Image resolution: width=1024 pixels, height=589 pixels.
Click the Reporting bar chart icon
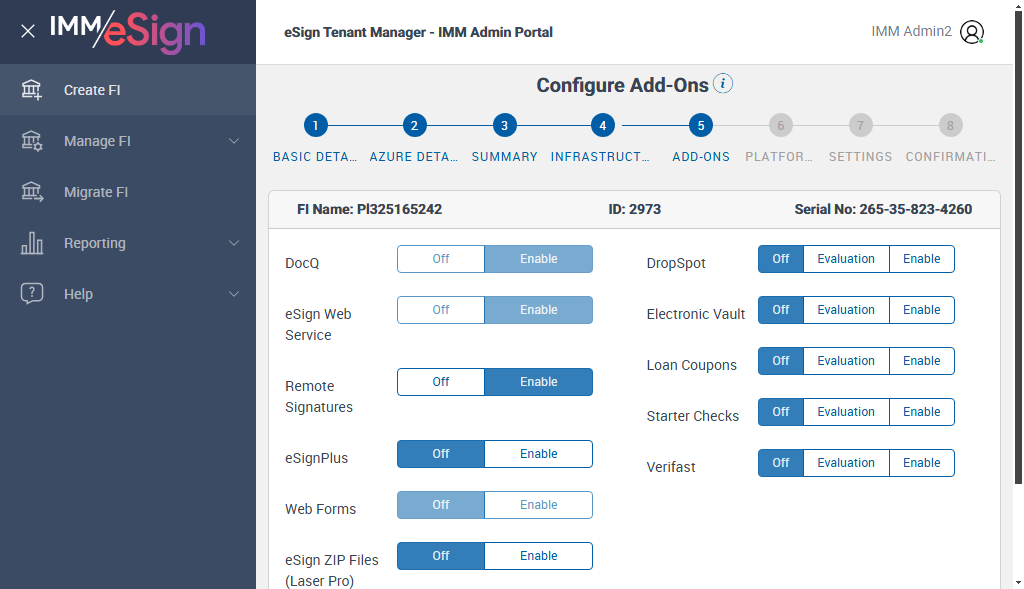coord(31,242)
